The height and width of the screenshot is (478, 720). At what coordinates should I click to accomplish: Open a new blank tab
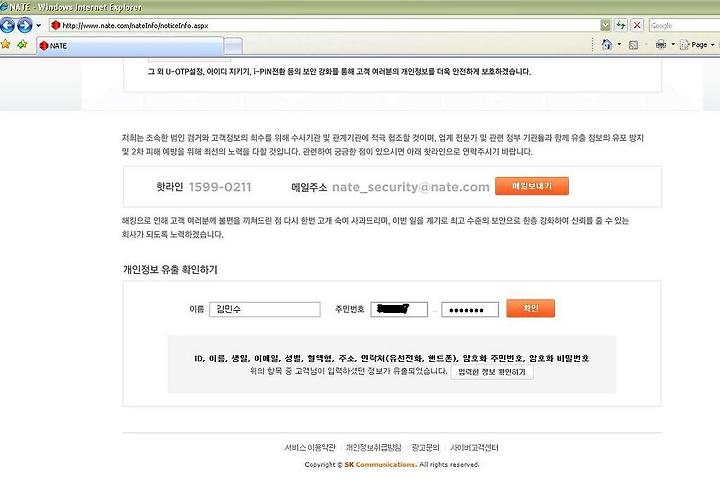tap(233, 46)
